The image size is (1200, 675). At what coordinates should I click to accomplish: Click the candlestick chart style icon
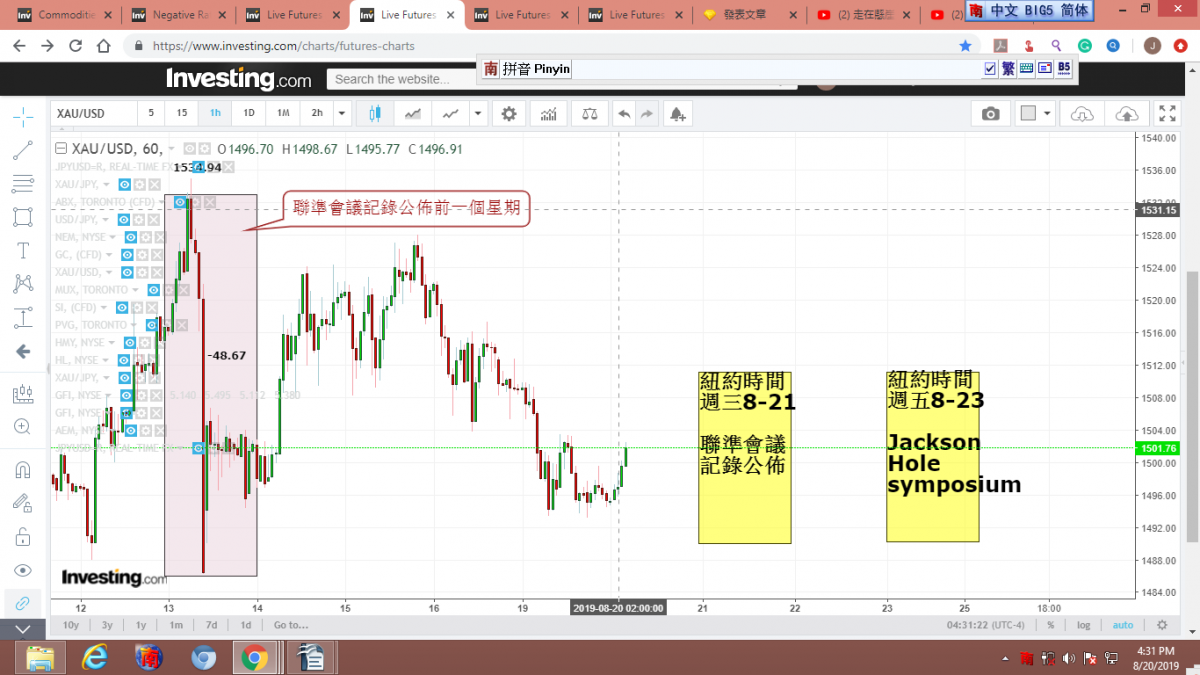[375, 114]
